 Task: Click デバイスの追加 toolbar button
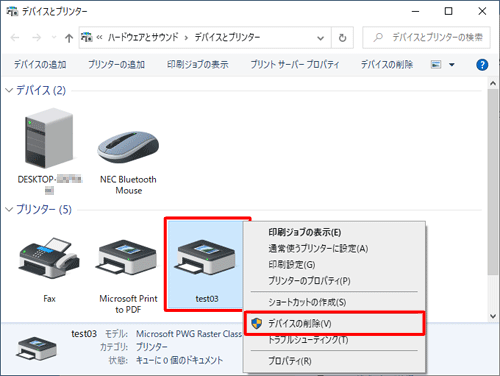click(x=40, y=65)
